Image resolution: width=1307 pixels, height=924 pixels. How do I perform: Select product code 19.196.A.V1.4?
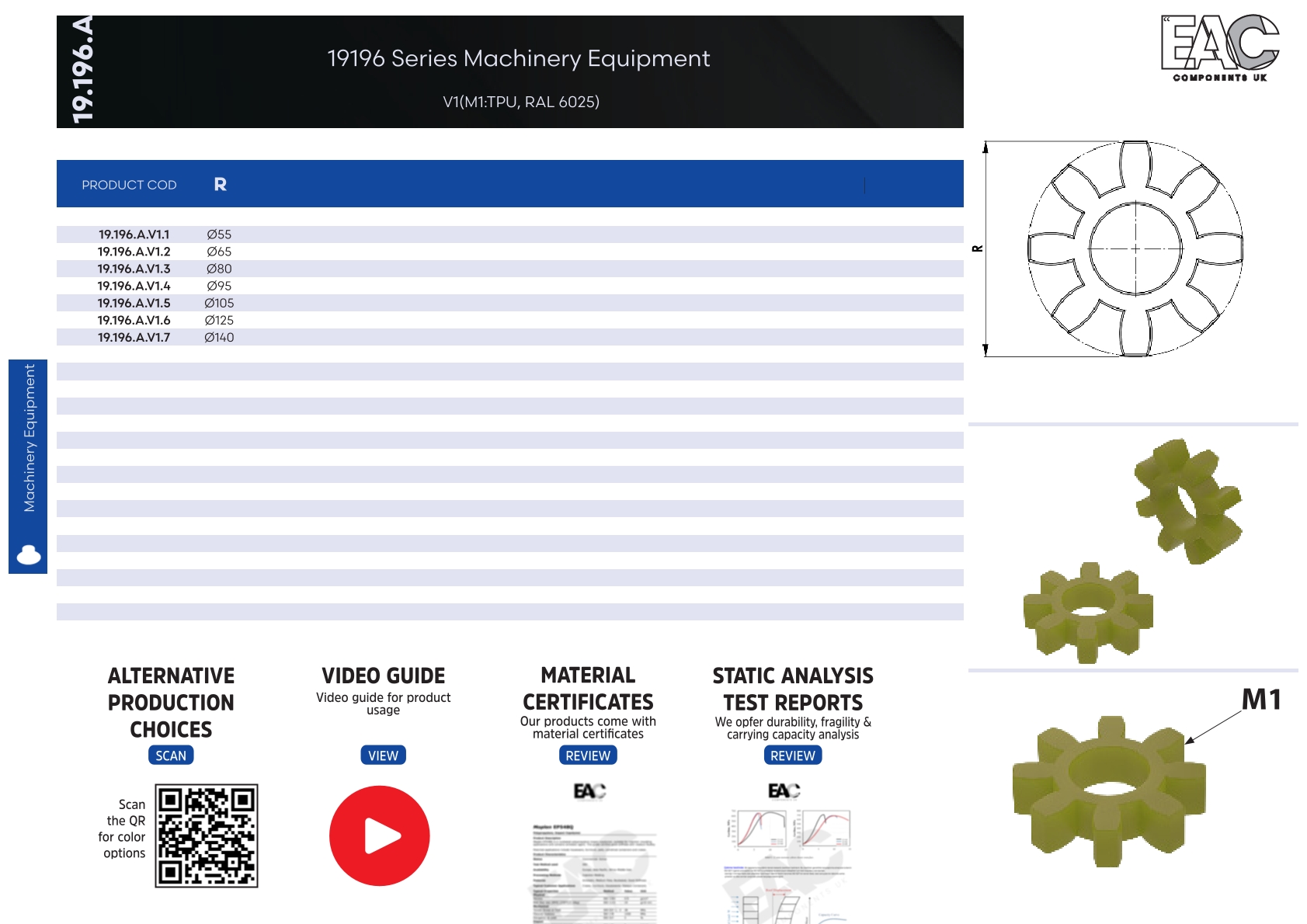(x=134, y=286)
